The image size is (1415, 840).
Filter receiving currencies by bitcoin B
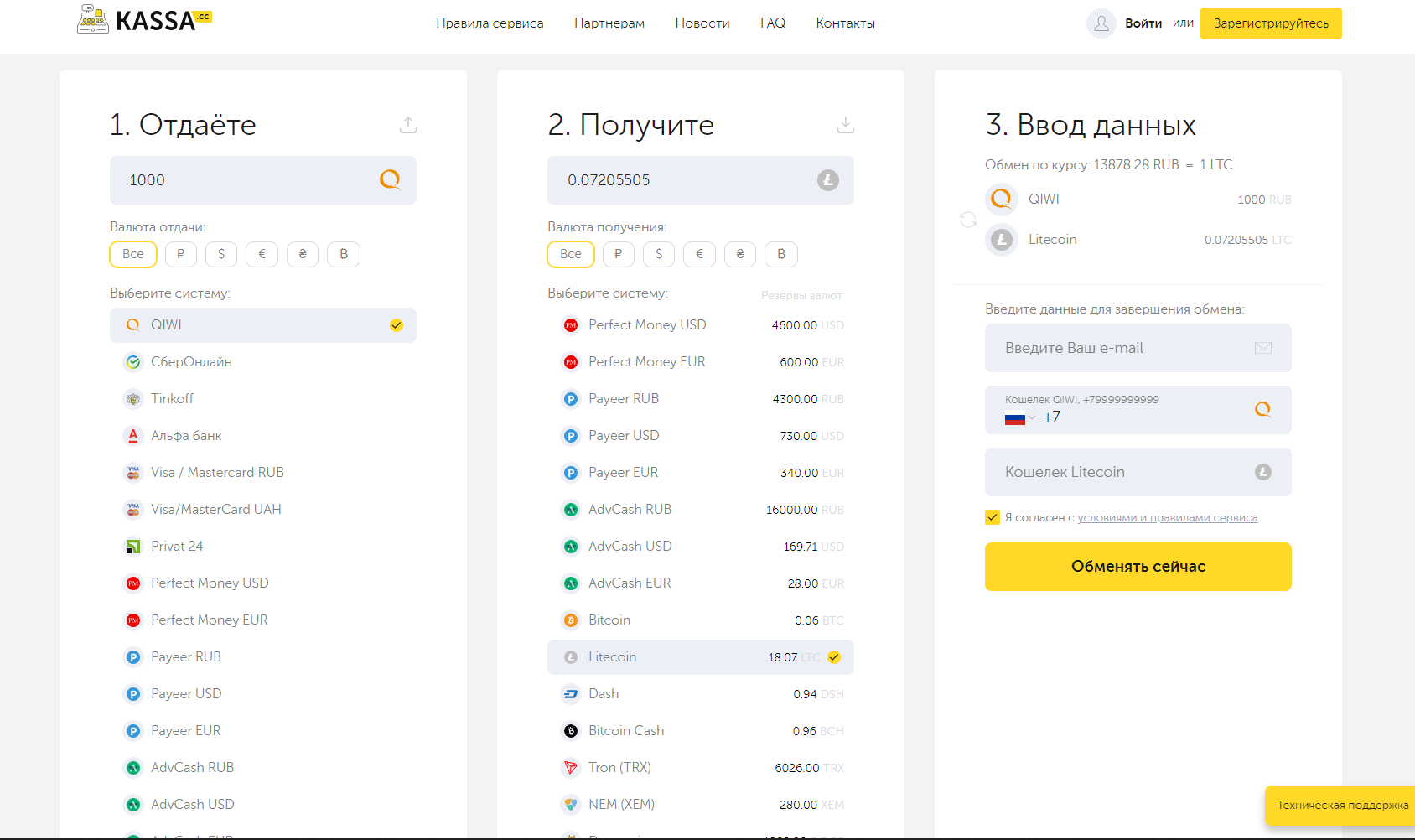click(781, 254)
